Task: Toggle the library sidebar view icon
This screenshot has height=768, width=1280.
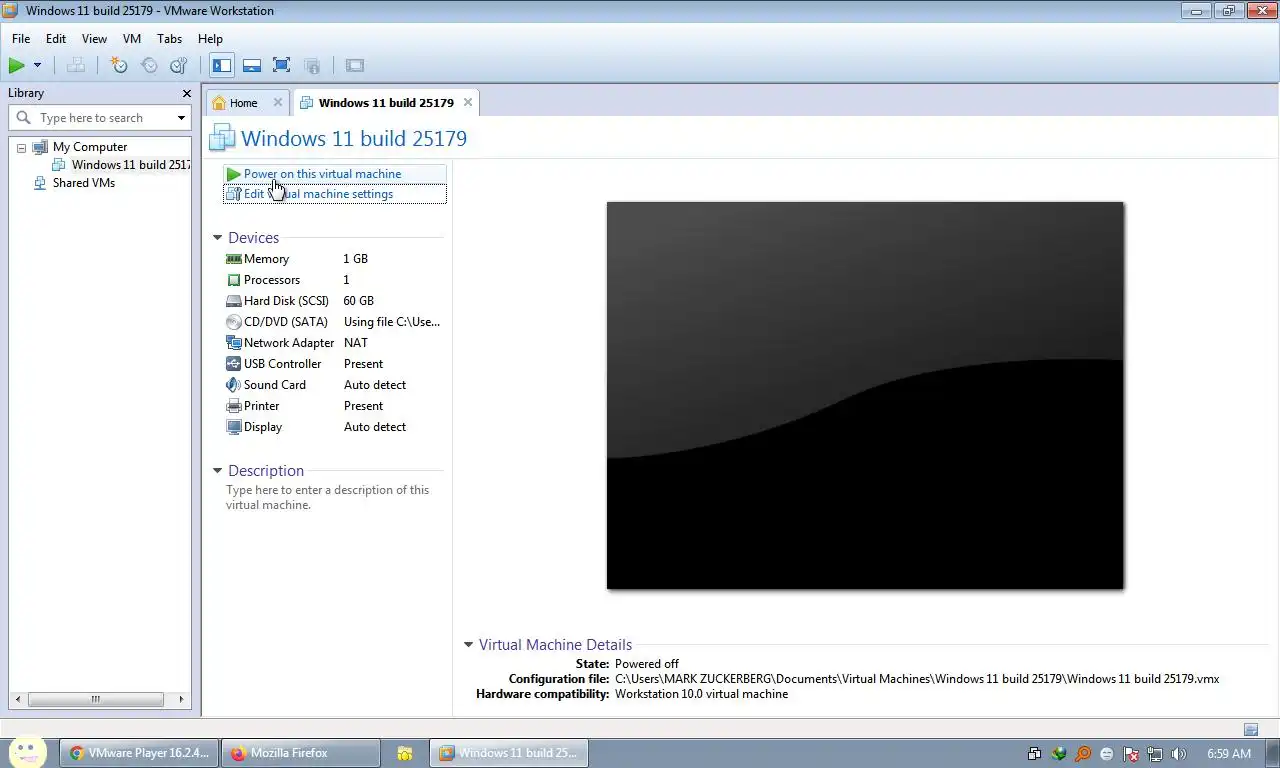Action: [222, 66]
